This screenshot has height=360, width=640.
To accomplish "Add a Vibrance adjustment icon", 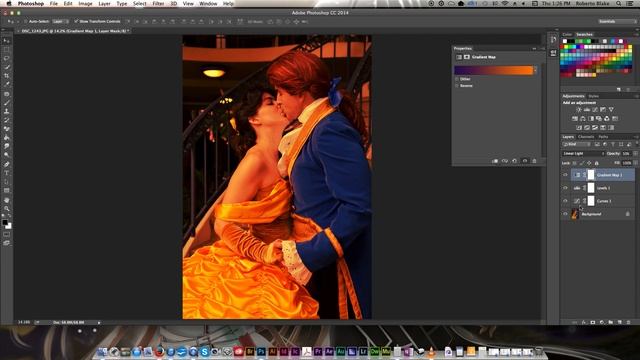I will click(611, 109).
